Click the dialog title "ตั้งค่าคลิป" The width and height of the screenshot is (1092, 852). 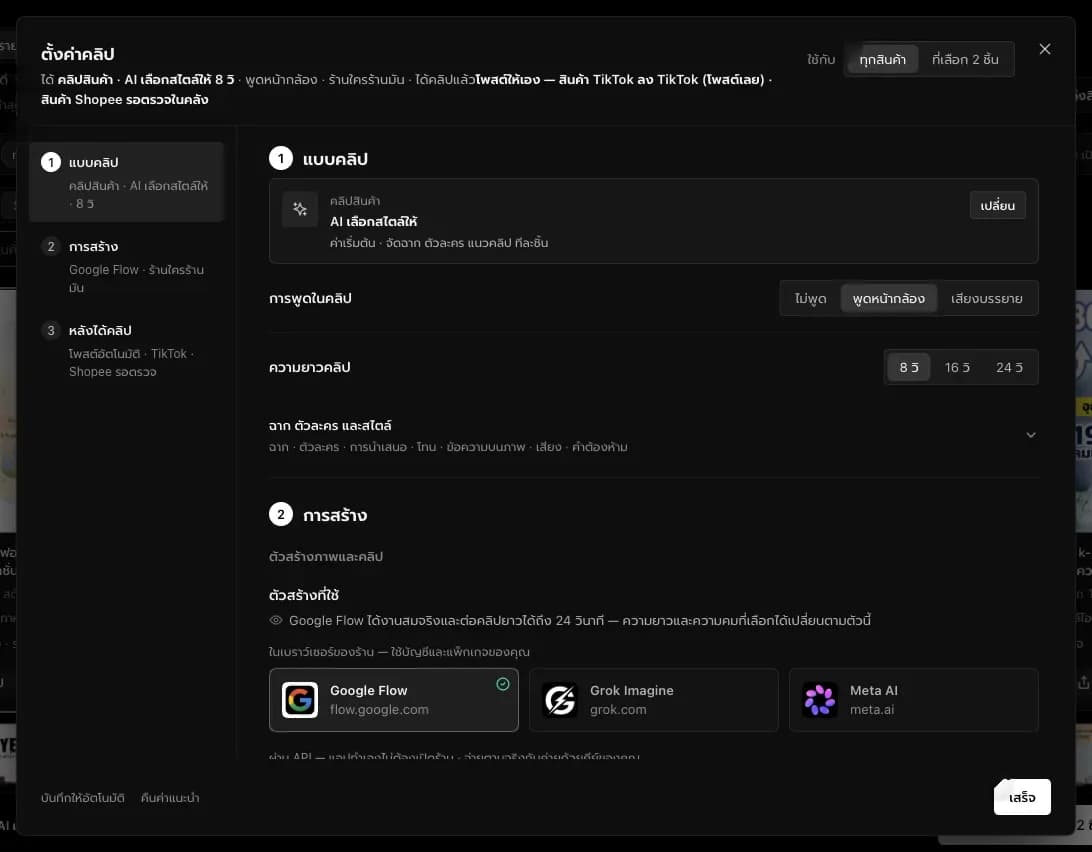coord(77,54)
